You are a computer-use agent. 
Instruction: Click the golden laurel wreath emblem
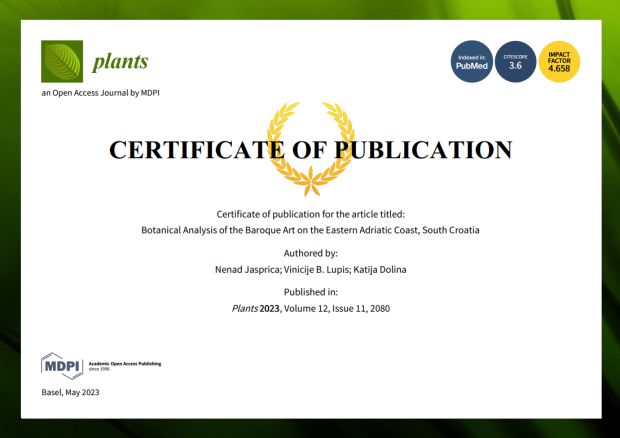[310, 148]
